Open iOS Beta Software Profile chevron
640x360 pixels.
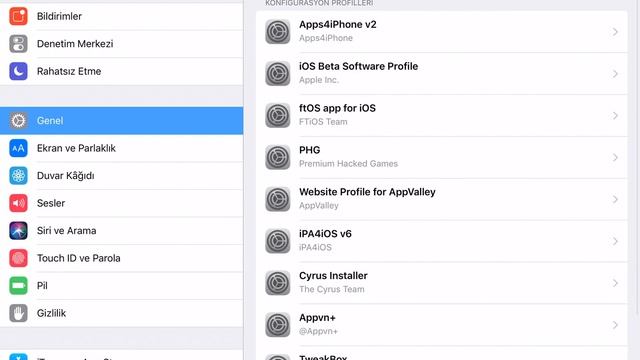(x=615, y=74)
